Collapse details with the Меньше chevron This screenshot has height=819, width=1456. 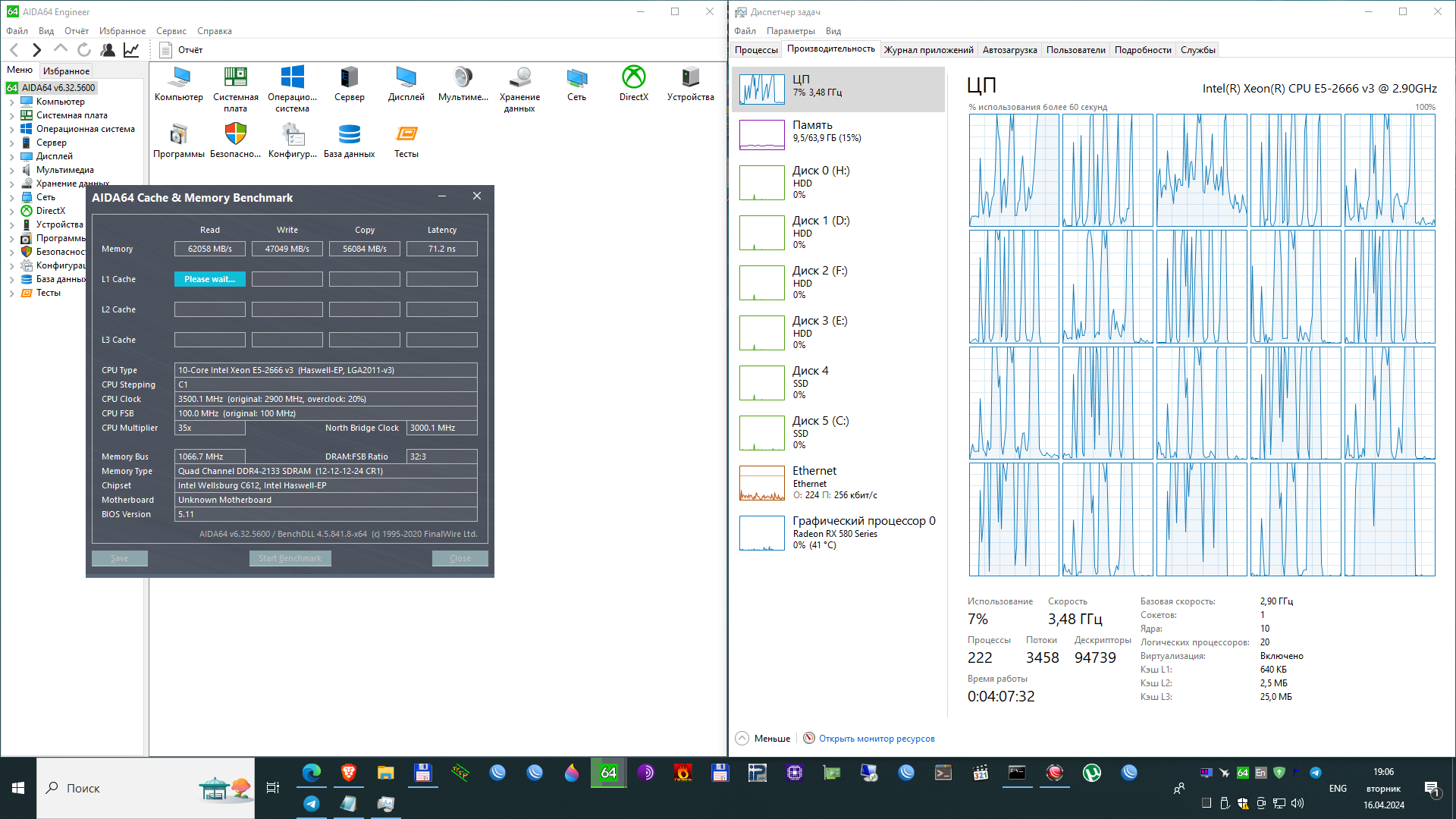tap(742, 739)
